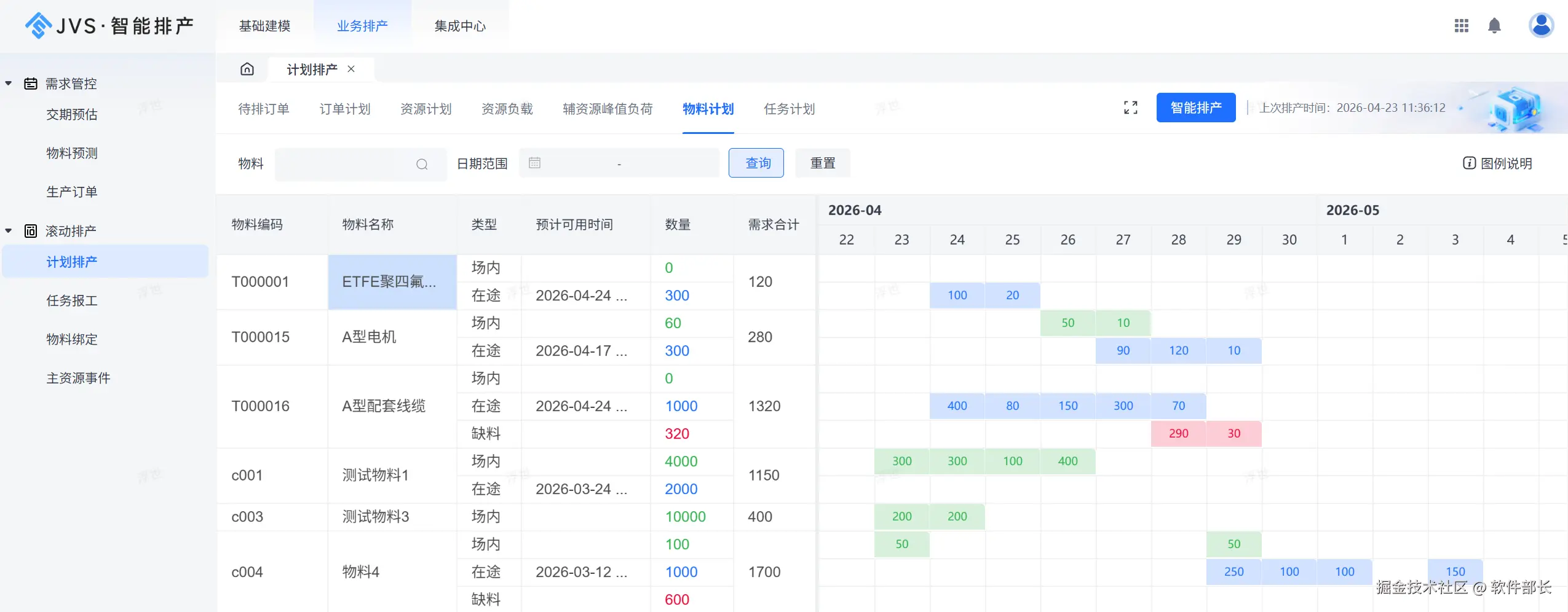1568x612 pixels.
Task: Click the red 290 shortage cell
Action: point(1178,434)
